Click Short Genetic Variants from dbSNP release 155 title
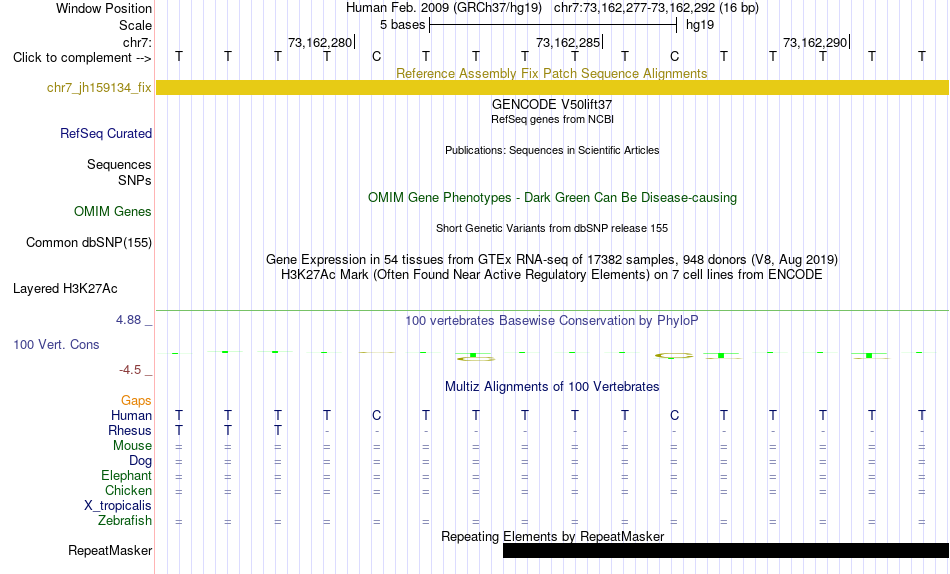 pyautogui.click(x=552, y=229)
